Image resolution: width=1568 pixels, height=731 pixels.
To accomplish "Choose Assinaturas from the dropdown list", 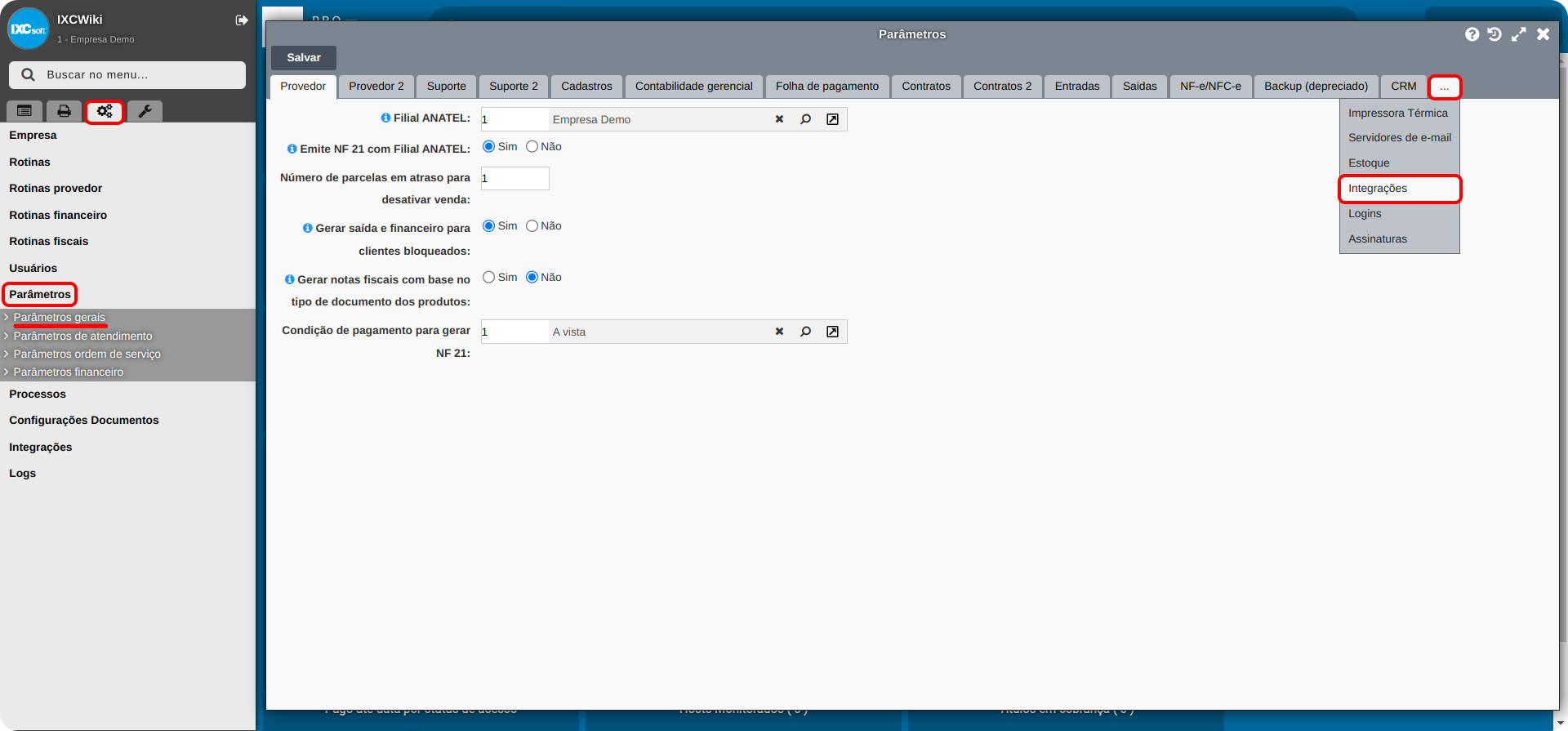I will point(1400,238).
